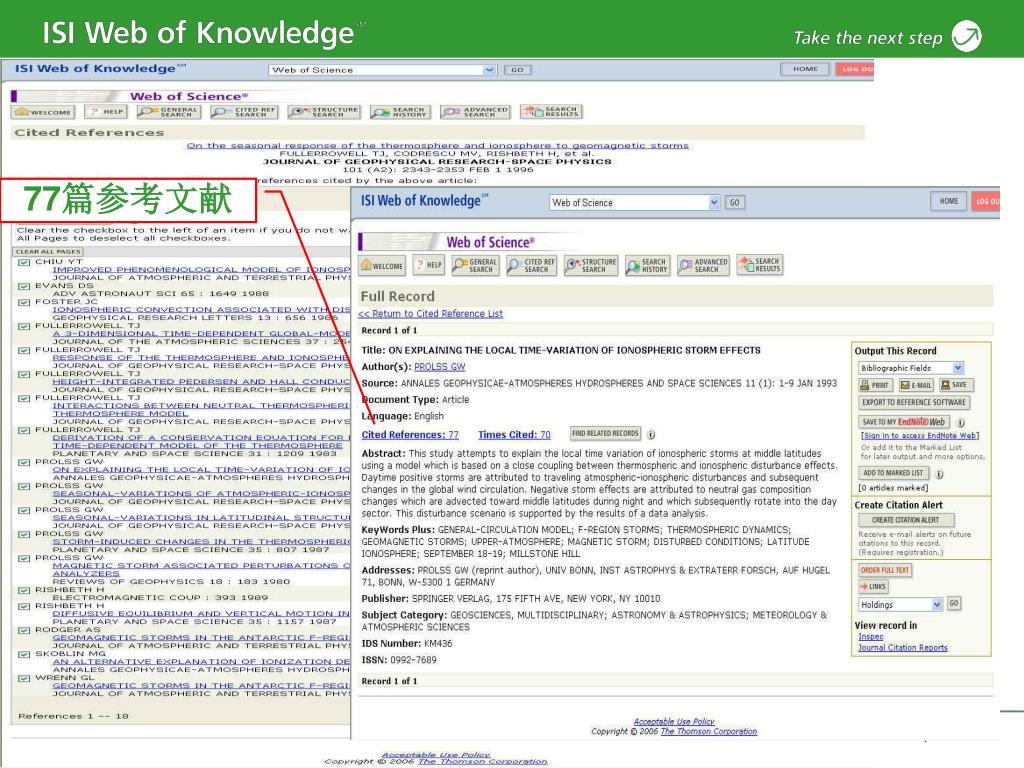Open the Inspec link
1024x768 pixels.
pos(871,637)
